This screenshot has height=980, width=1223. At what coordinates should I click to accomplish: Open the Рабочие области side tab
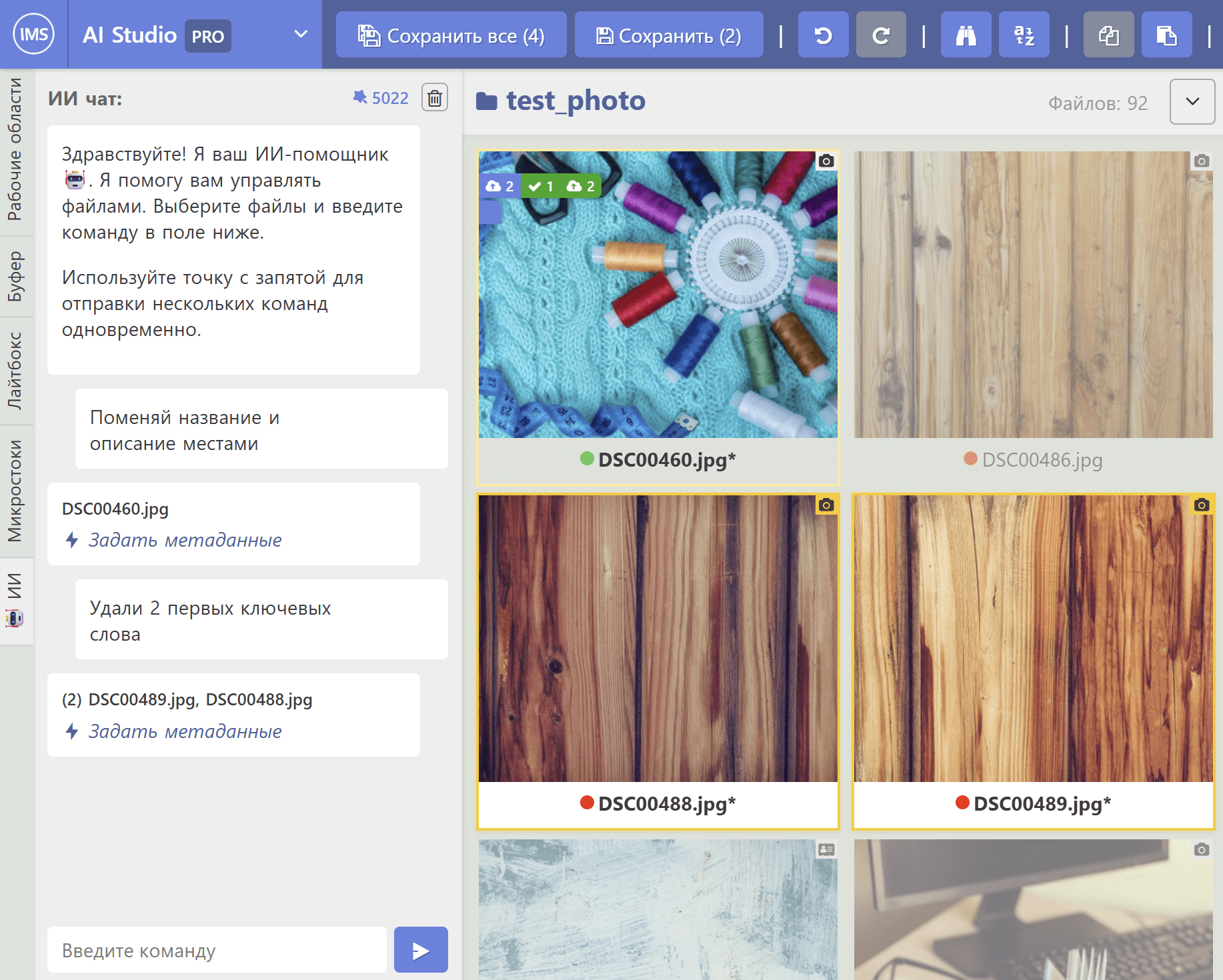click(x=15, y=150)
